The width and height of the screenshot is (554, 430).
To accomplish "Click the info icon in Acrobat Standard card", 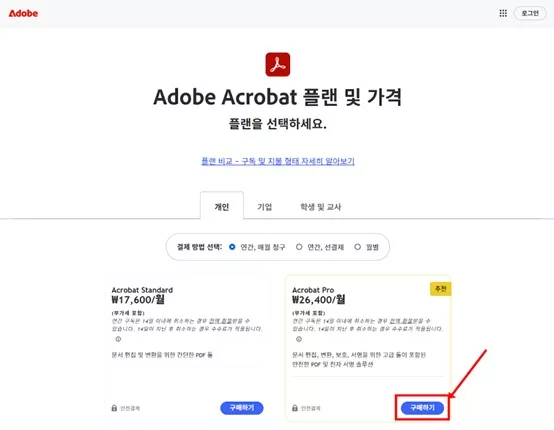I will point(118,339).
